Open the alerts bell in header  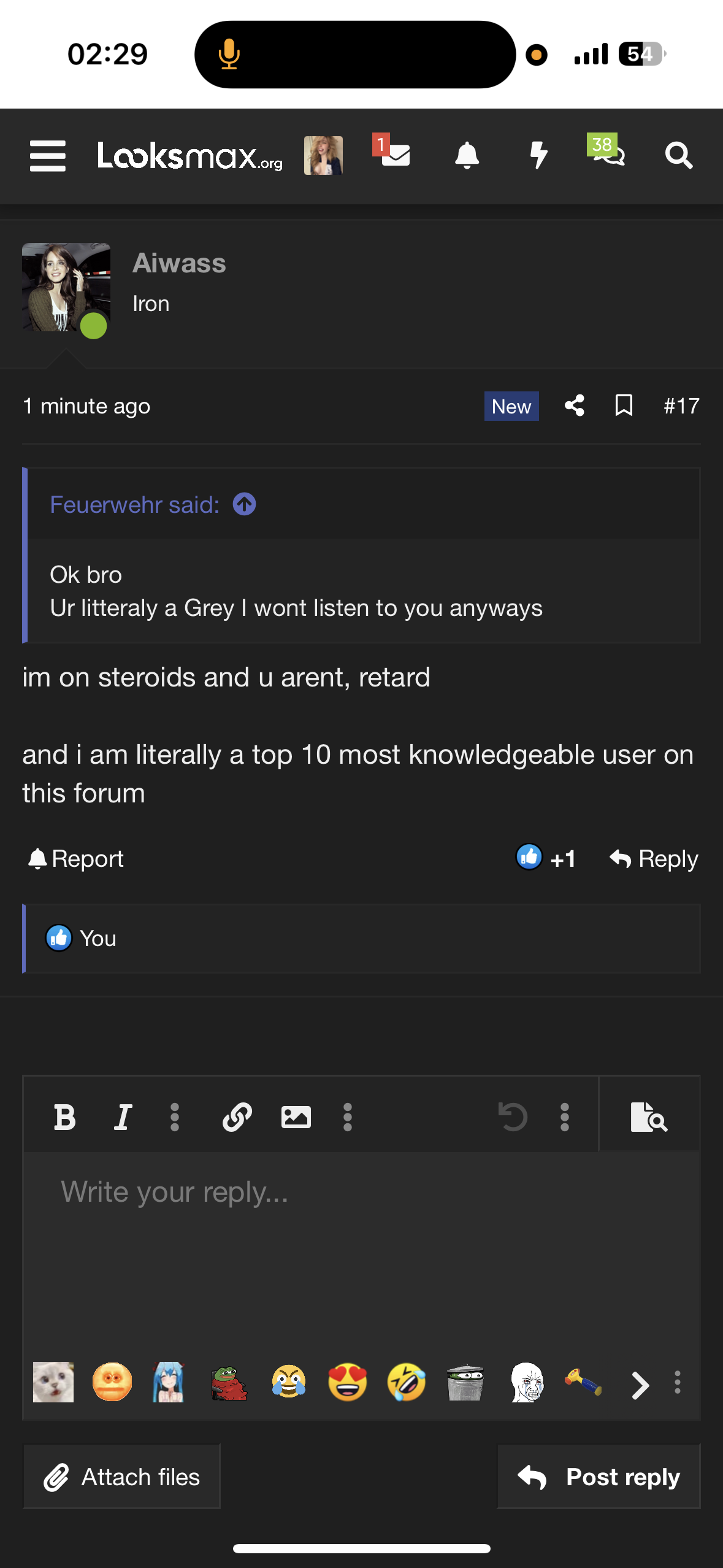pyautogui.click(x=467, y=155)
